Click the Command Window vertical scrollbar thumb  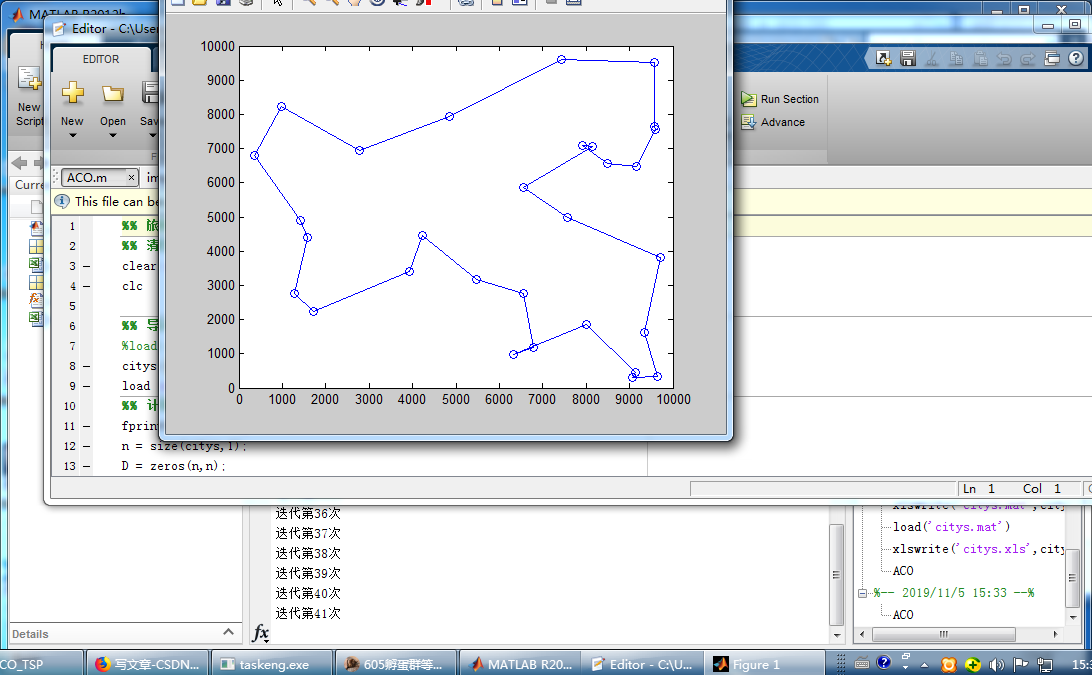836,575
